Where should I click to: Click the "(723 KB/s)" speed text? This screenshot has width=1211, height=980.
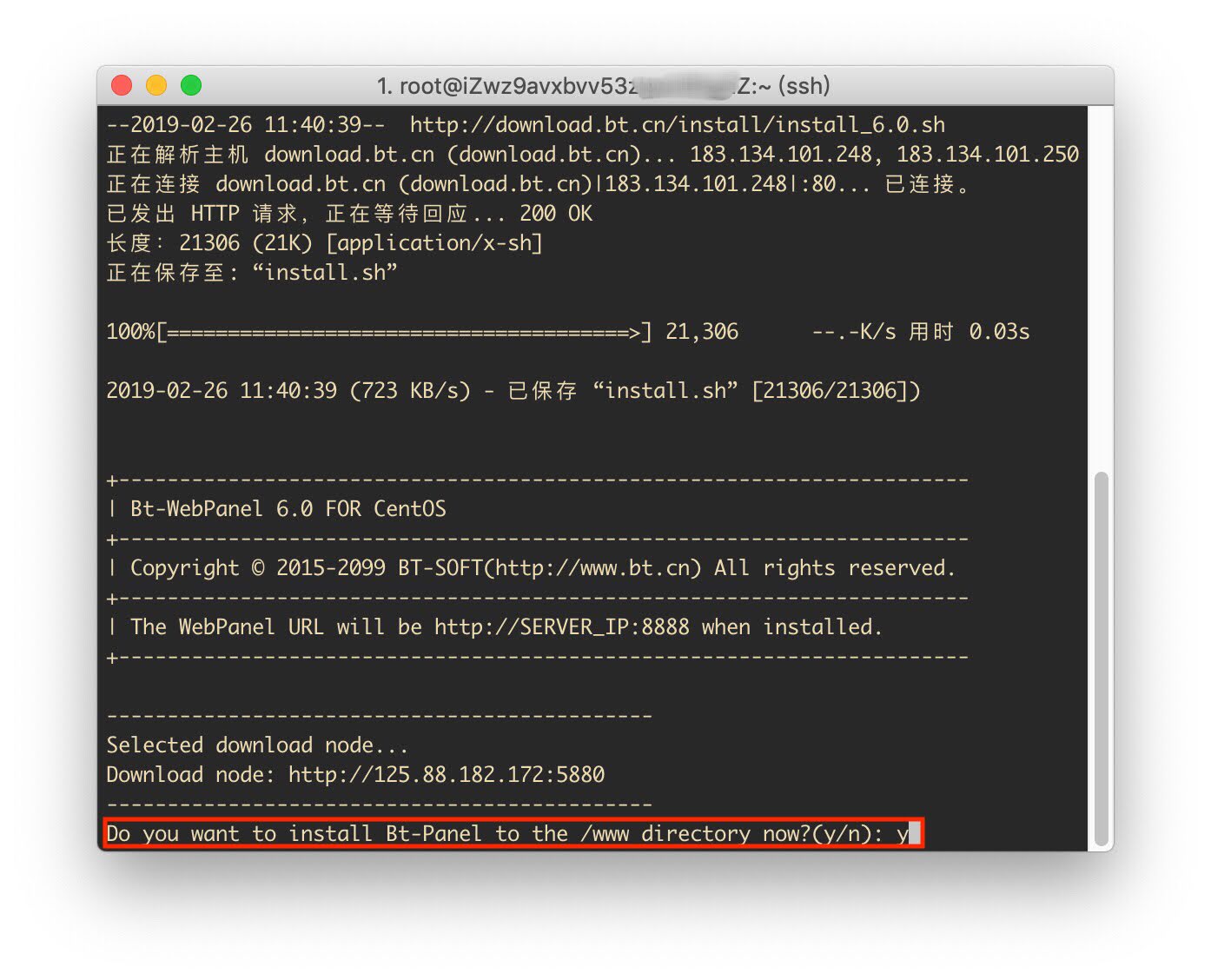[x=410, y=391]
